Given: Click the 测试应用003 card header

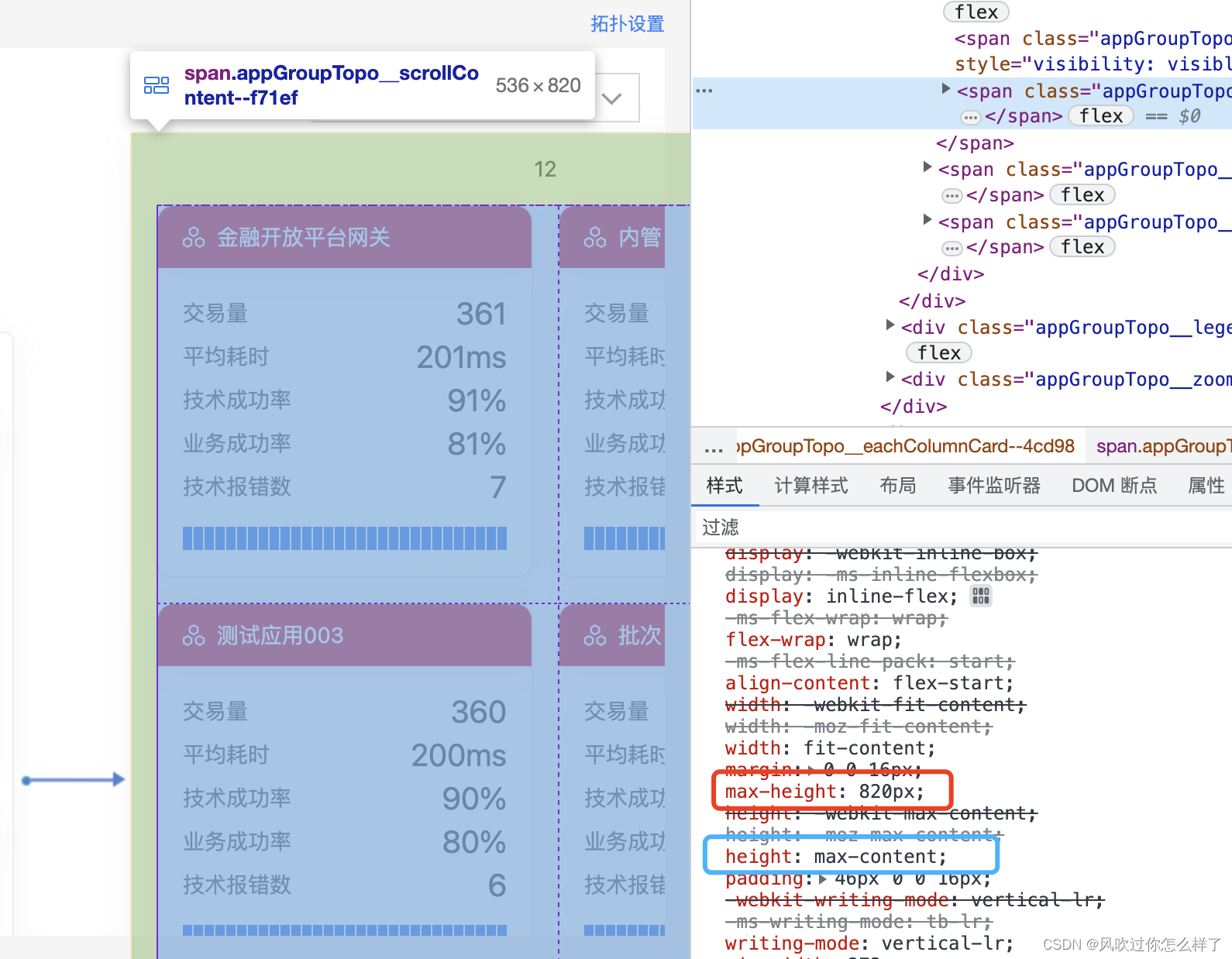Looking at the screenshot, I should tap(345, 635).
